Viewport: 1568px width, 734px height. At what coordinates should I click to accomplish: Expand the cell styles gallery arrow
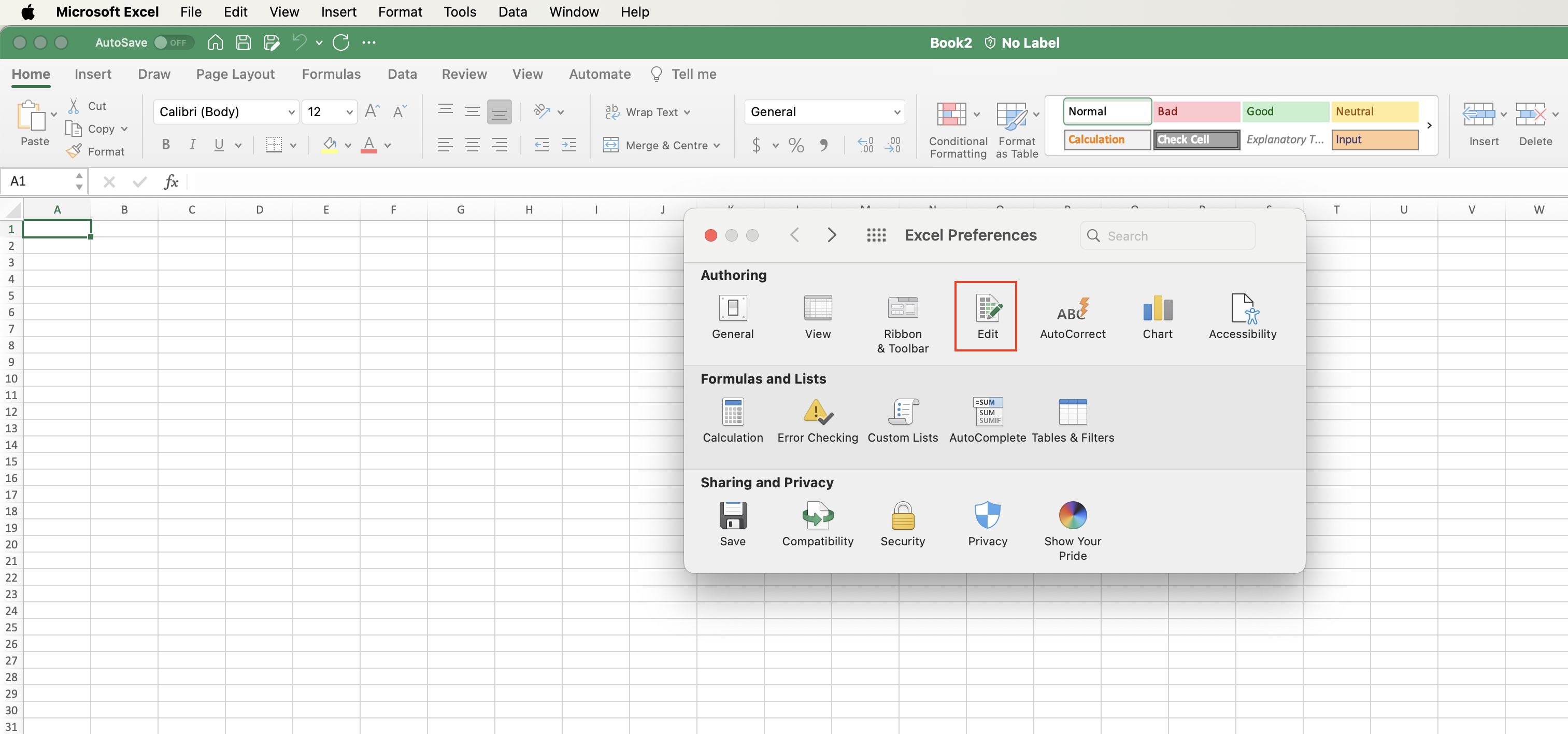(x=1429, y=125)
